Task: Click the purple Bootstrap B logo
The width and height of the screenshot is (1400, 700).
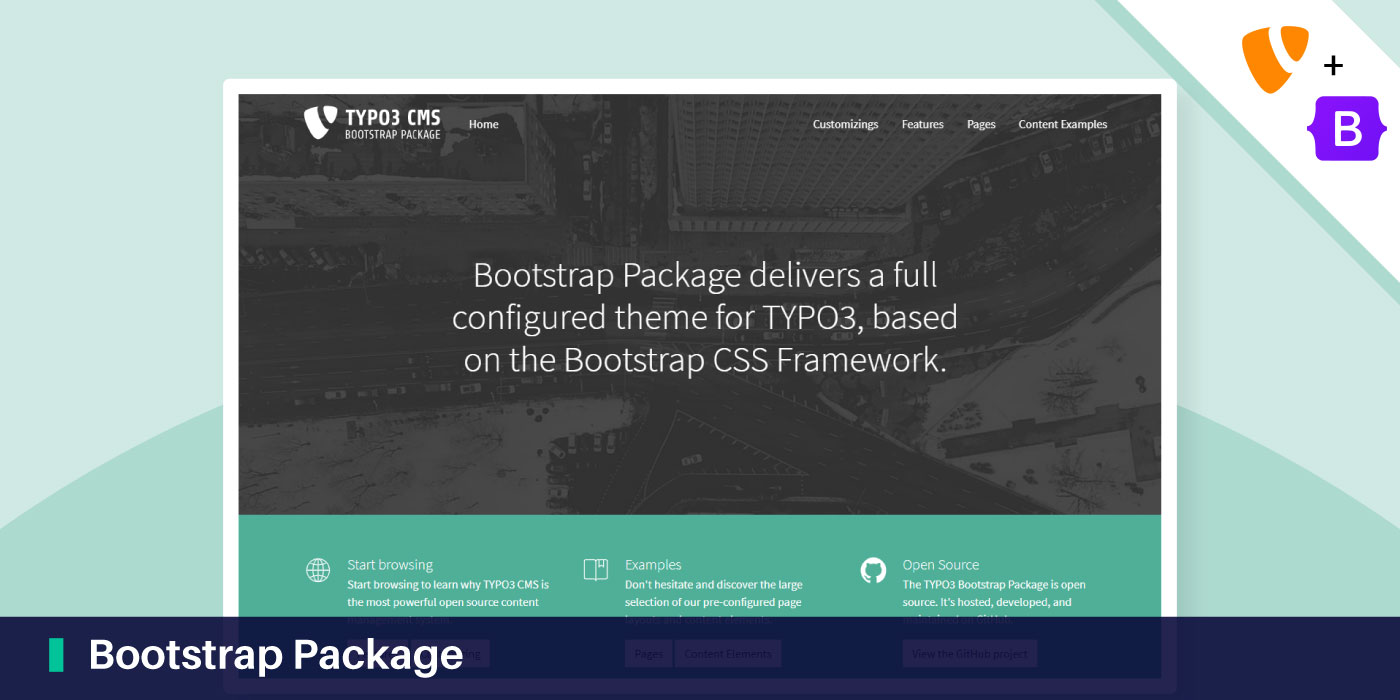Action: pos(1345,129)
